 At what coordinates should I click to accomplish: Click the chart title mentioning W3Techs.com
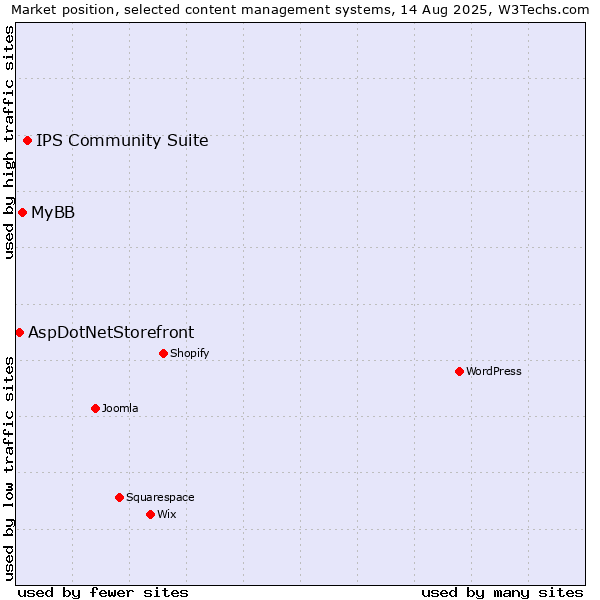pos(300,10)
